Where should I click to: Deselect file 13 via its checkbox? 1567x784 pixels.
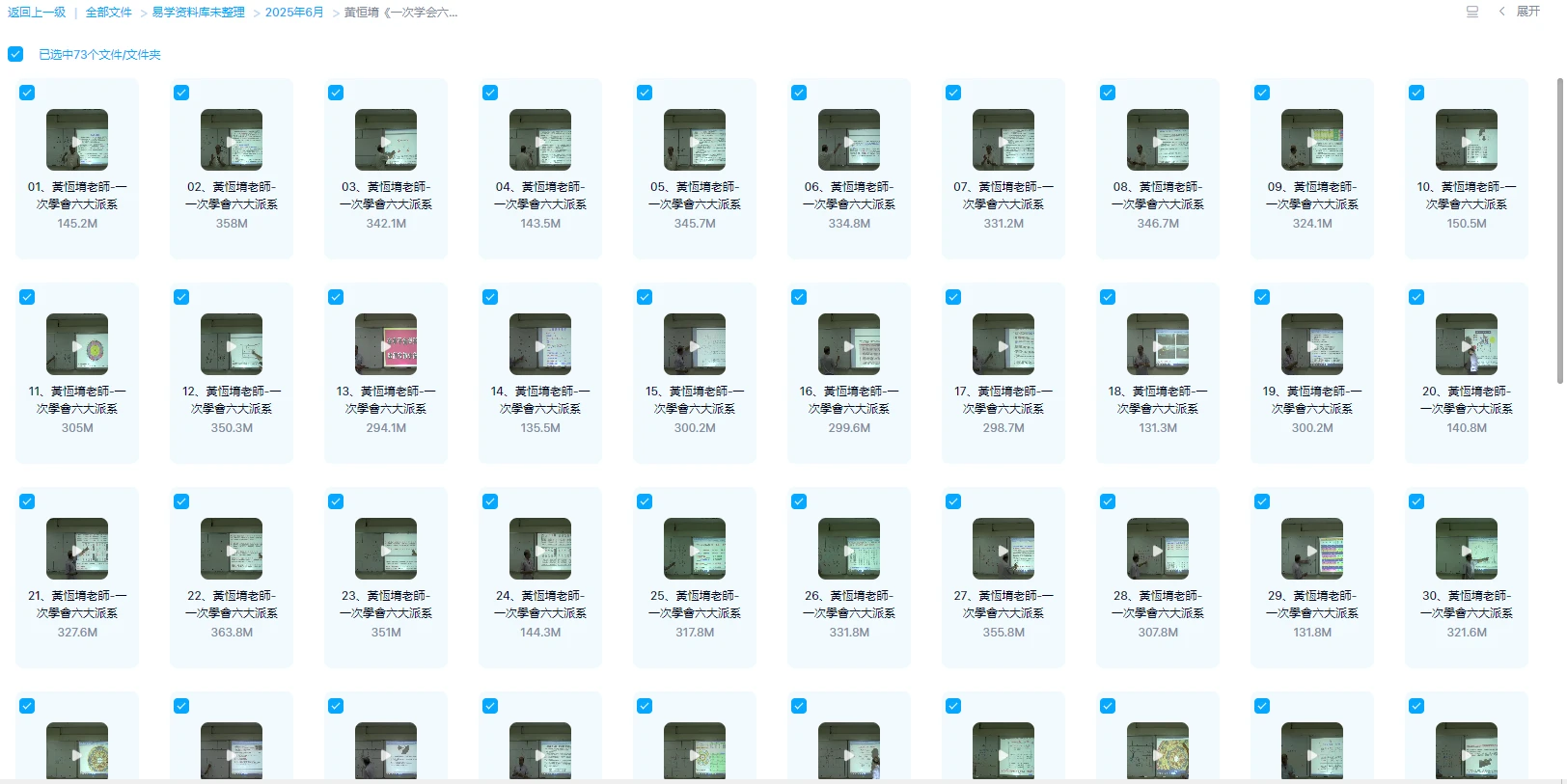[x=336, y=297]
